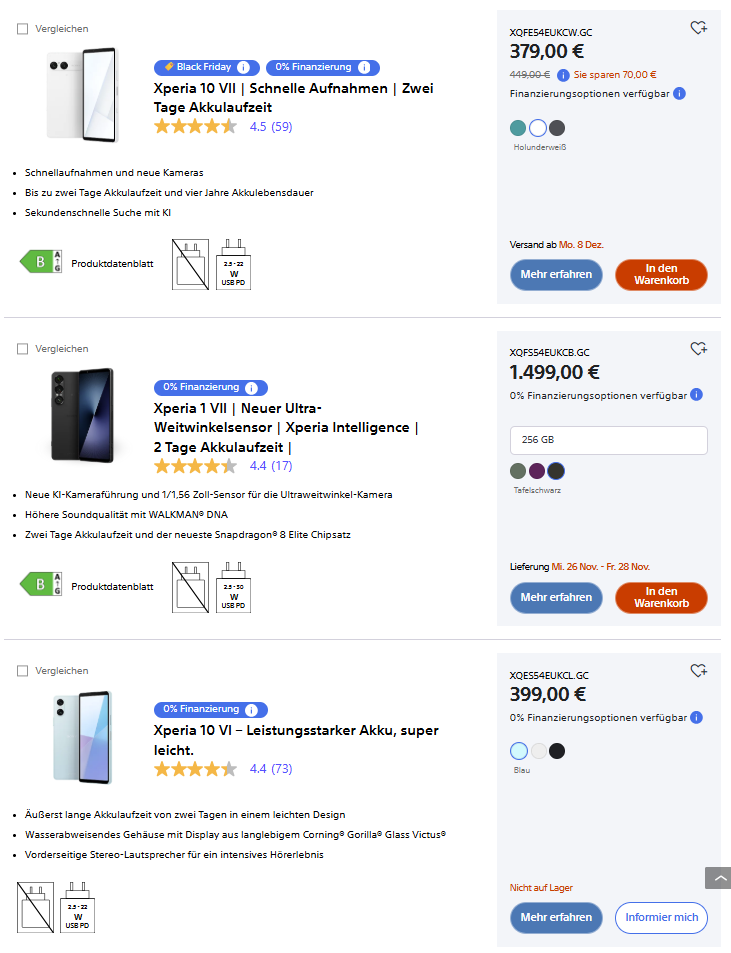Add Xperia 1 VII 'In den Warenkorb'
Viewport: 731px width, 953px height.
(x=661, y=598)
